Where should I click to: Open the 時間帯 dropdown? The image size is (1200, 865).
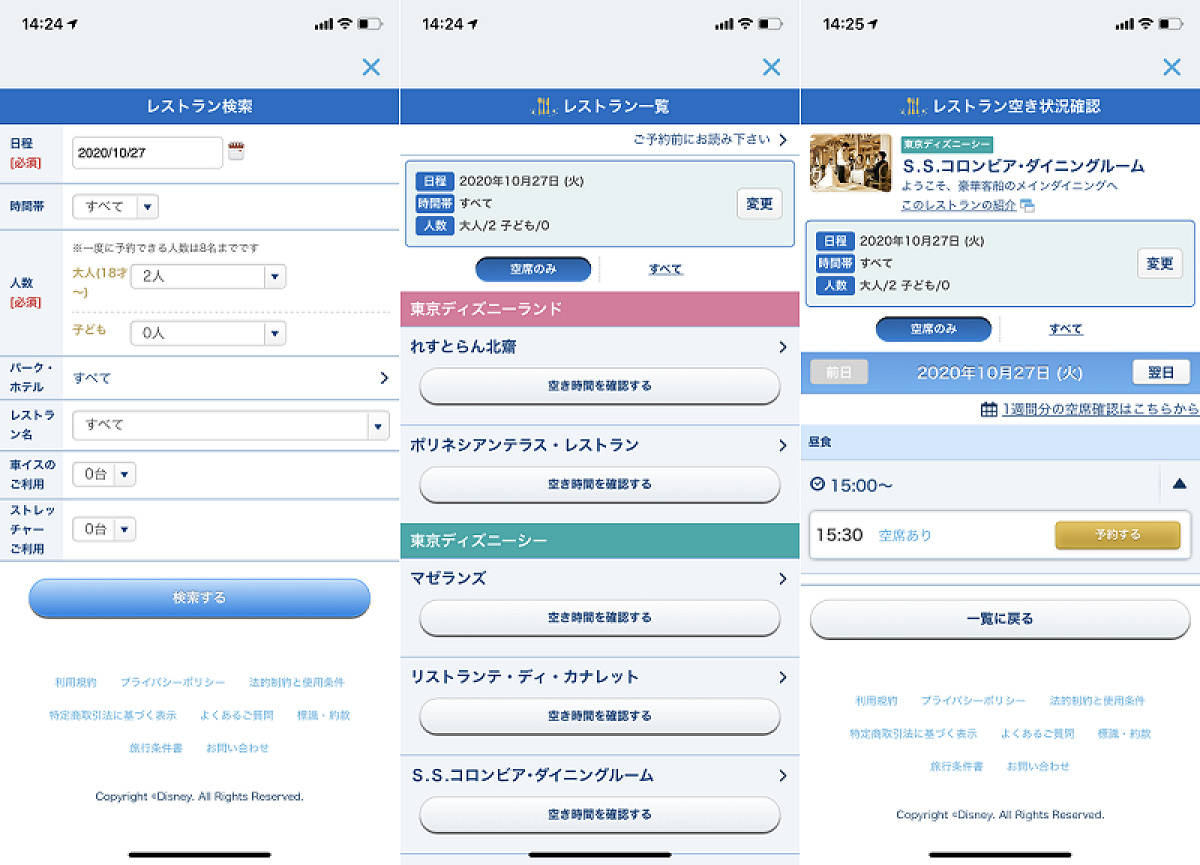click(116, 207)
